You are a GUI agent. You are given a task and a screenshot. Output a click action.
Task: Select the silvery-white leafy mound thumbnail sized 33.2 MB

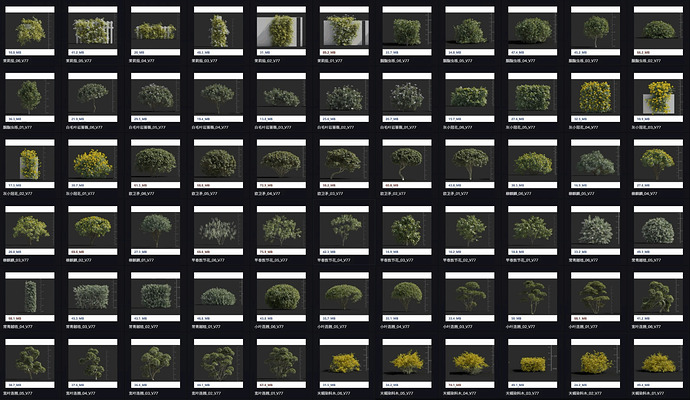pos(595,230)
